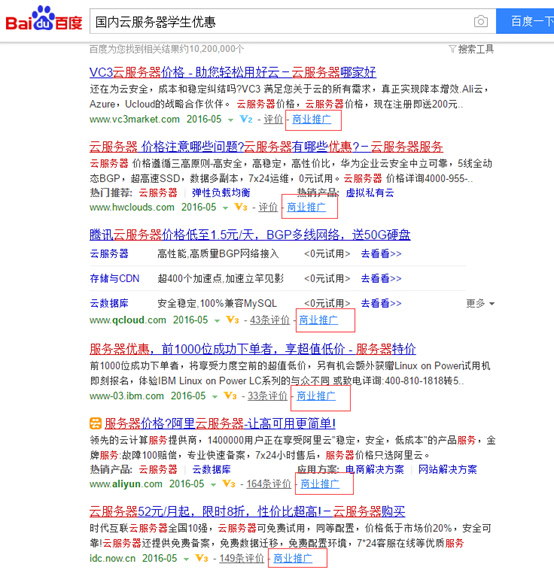Click 去看看>> in 云服务器 row
Image resolution: width=554 pixels, height=570 pixels.
pyautogui.click(x=381, y=253)
